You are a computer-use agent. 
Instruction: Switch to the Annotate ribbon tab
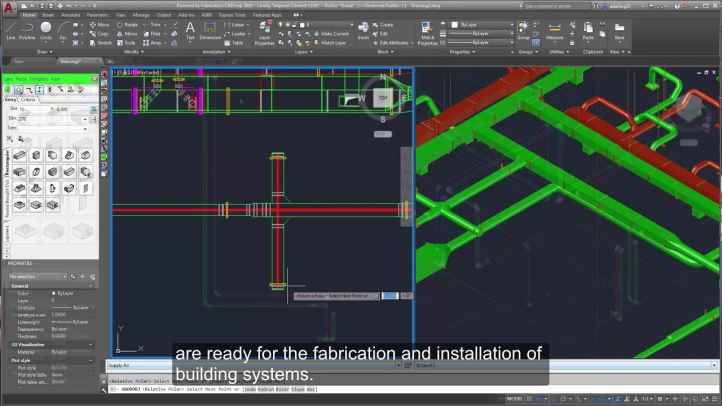pyautogui.click(x=71, y=15)
